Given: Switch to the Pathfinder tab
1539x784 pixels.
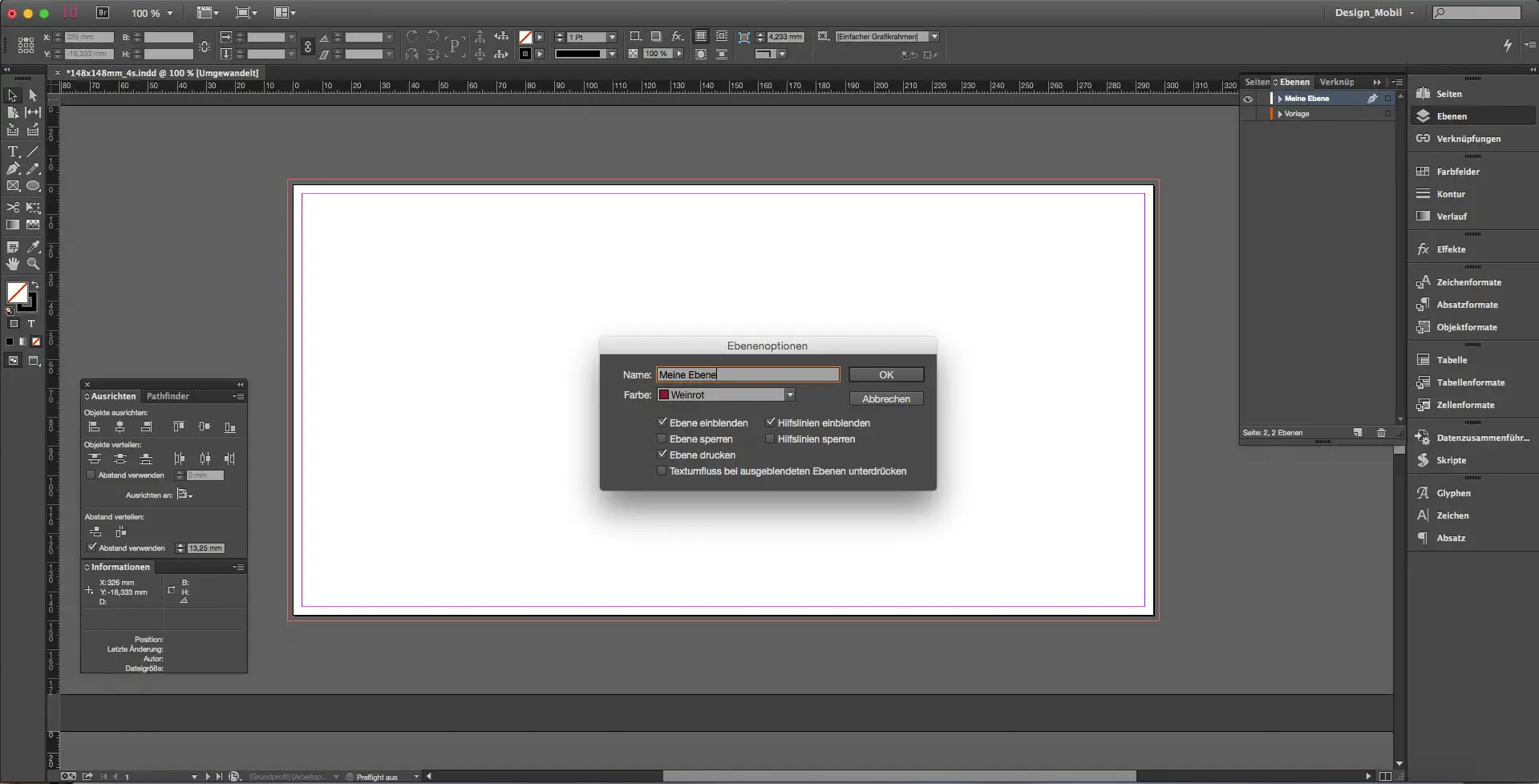Looking at the screenshot, I should point(168,396).
